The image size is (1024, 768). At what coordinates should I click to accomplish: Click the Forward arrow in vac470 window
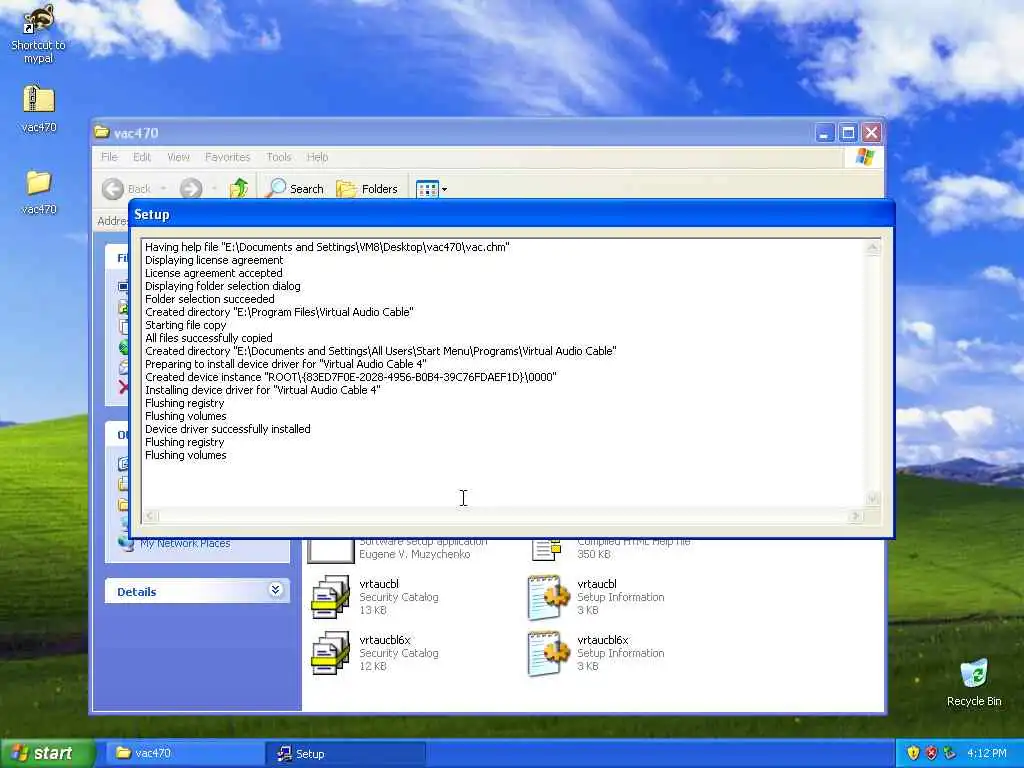(x=191, y=189)
